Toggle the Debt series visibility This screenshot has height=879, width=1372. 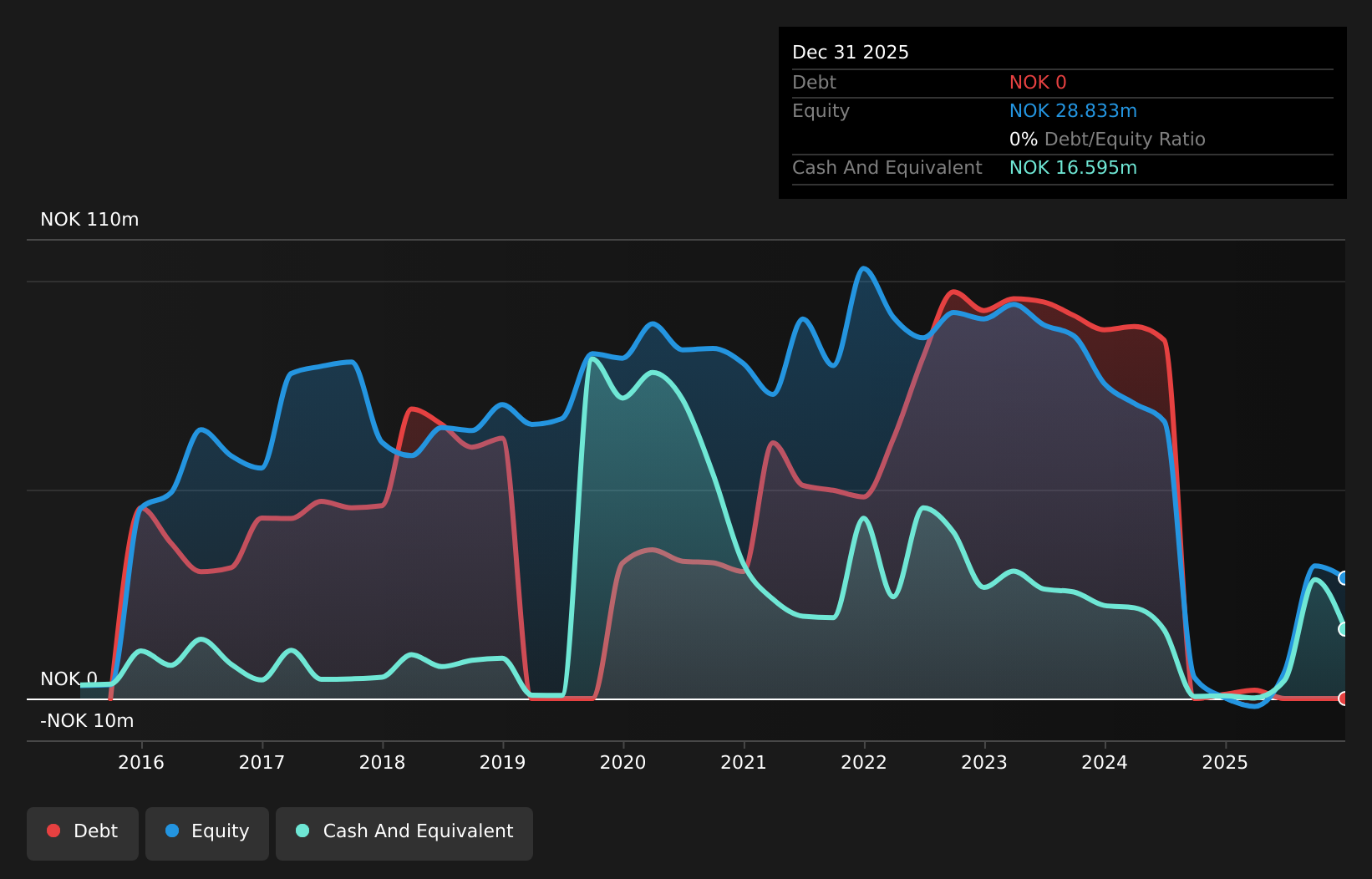pyautogui.click(x=82, y=832)
